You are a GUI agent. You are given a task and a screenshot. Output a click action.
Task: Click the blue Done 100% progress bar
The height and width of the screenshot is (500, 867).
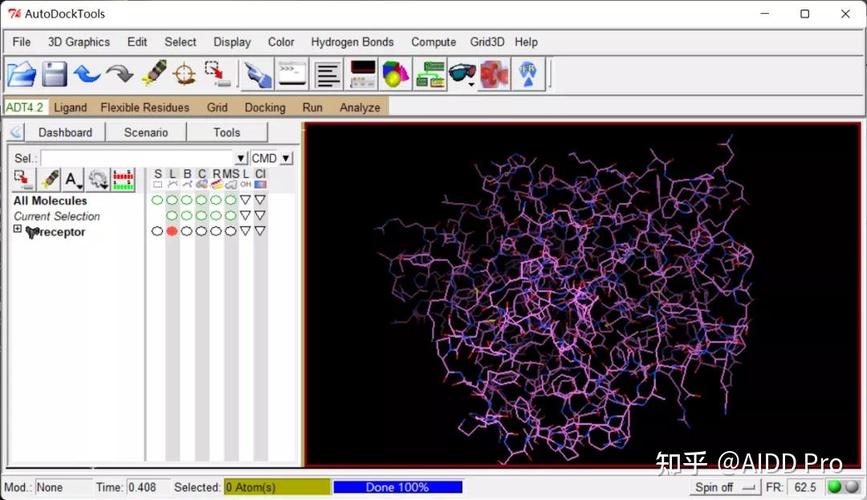click(397, 487)
